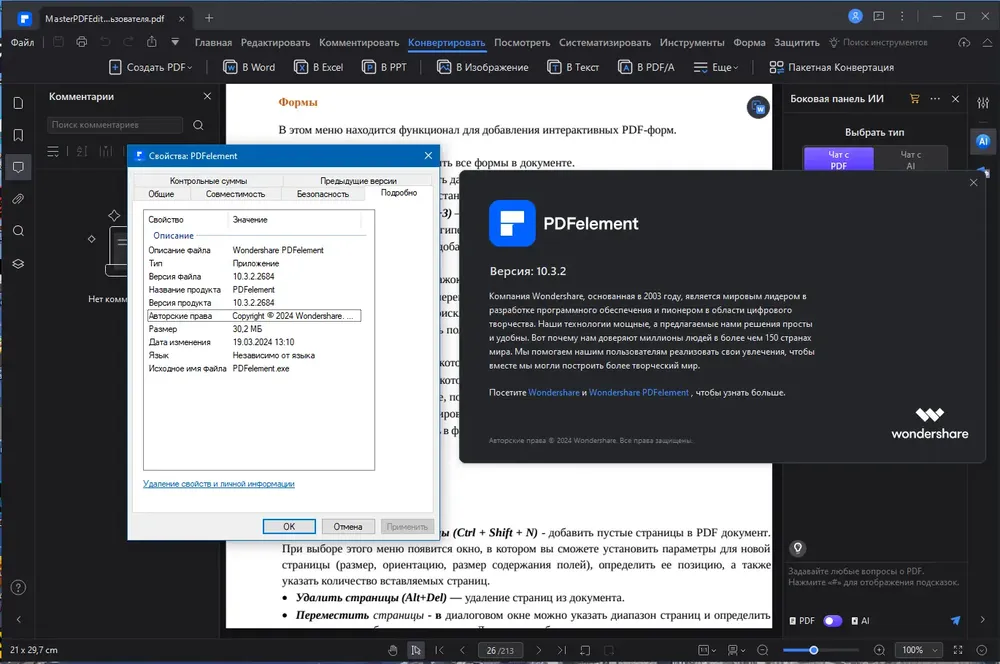Open the Security tab in properties dialog
The height and width of the screenshot is (664, 1000).
pos(323,194)
